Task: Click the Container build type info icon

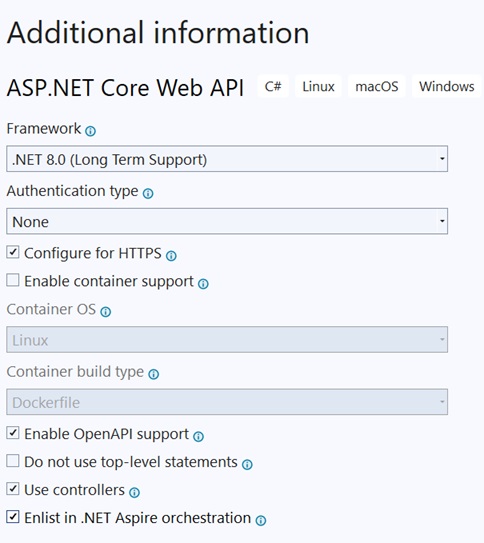Action: click(153, 374)
